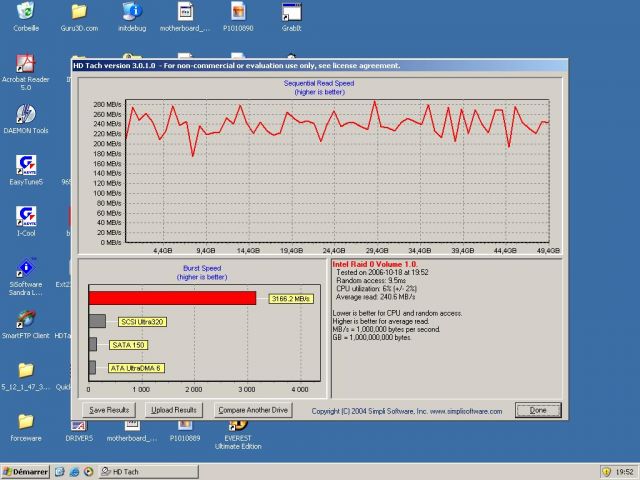Open the bottom-row motherboard_ file icon
The image size is (640, 480).
pos(132,430)
